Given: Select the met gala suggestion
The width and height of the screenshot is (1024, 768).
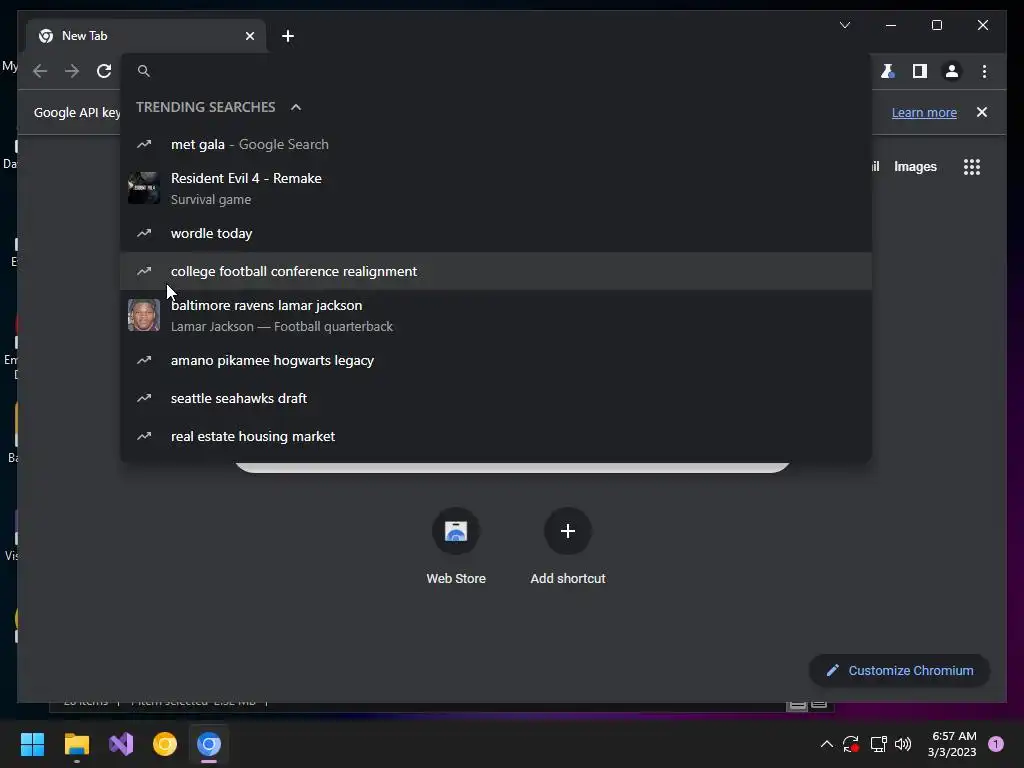Looking at the screenshot, I should 496,144.
